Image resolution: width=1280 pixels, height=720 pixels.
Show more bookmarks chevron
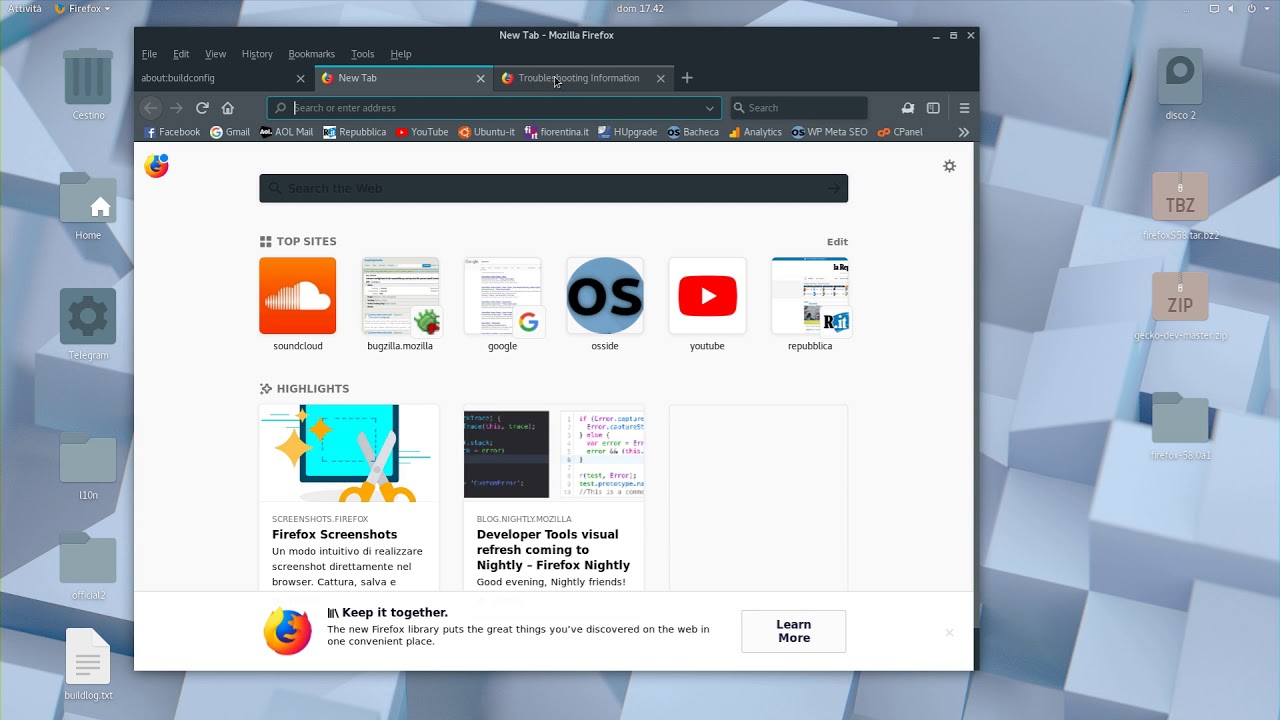tap(964, 132)
